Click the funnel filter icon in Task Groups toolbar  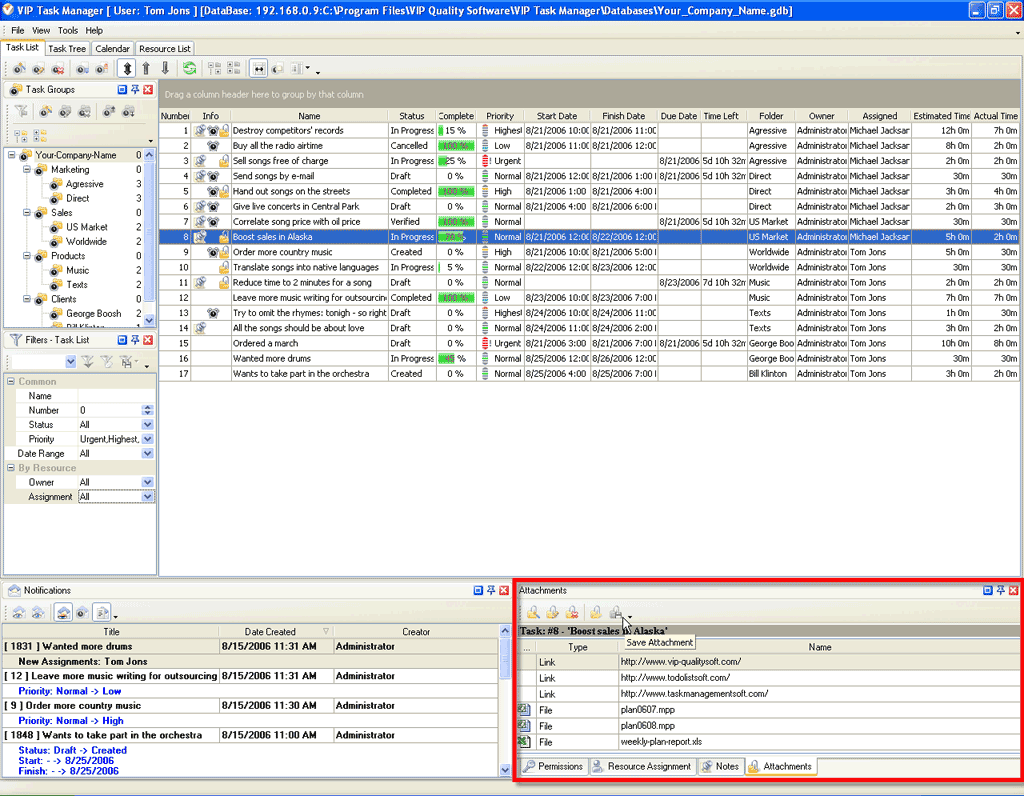[21, 112]
